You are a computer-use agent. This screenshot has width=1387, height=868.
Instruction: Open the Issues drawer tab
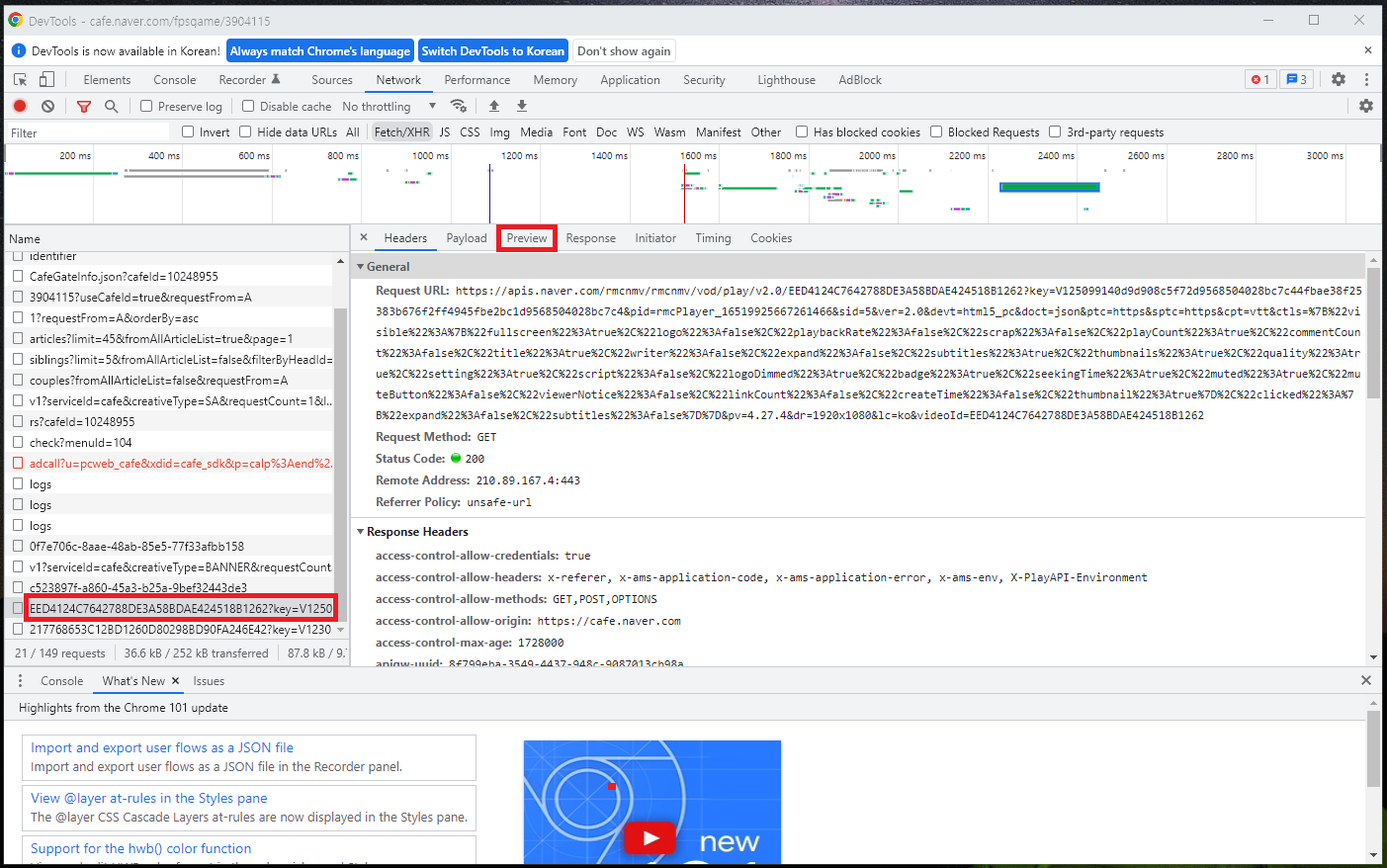[209, 681]
